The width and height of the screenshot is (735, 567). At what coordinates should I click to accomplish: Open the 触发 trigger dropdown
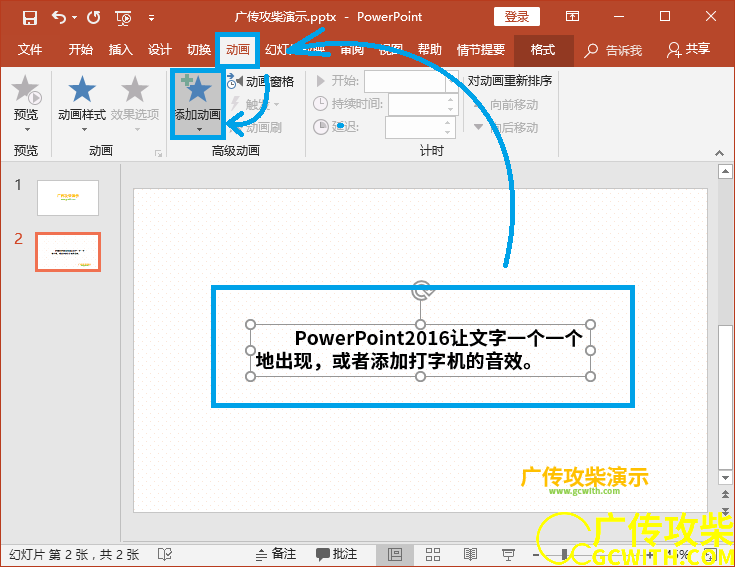tap(256, 104)
